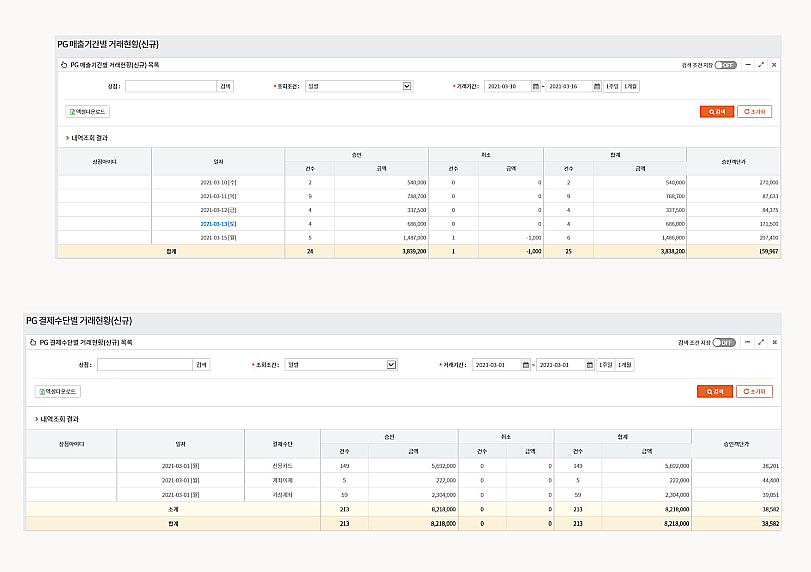
Task: Click shop 검색 button next to 상점 field, top panel
Action: tap(225, 86)
